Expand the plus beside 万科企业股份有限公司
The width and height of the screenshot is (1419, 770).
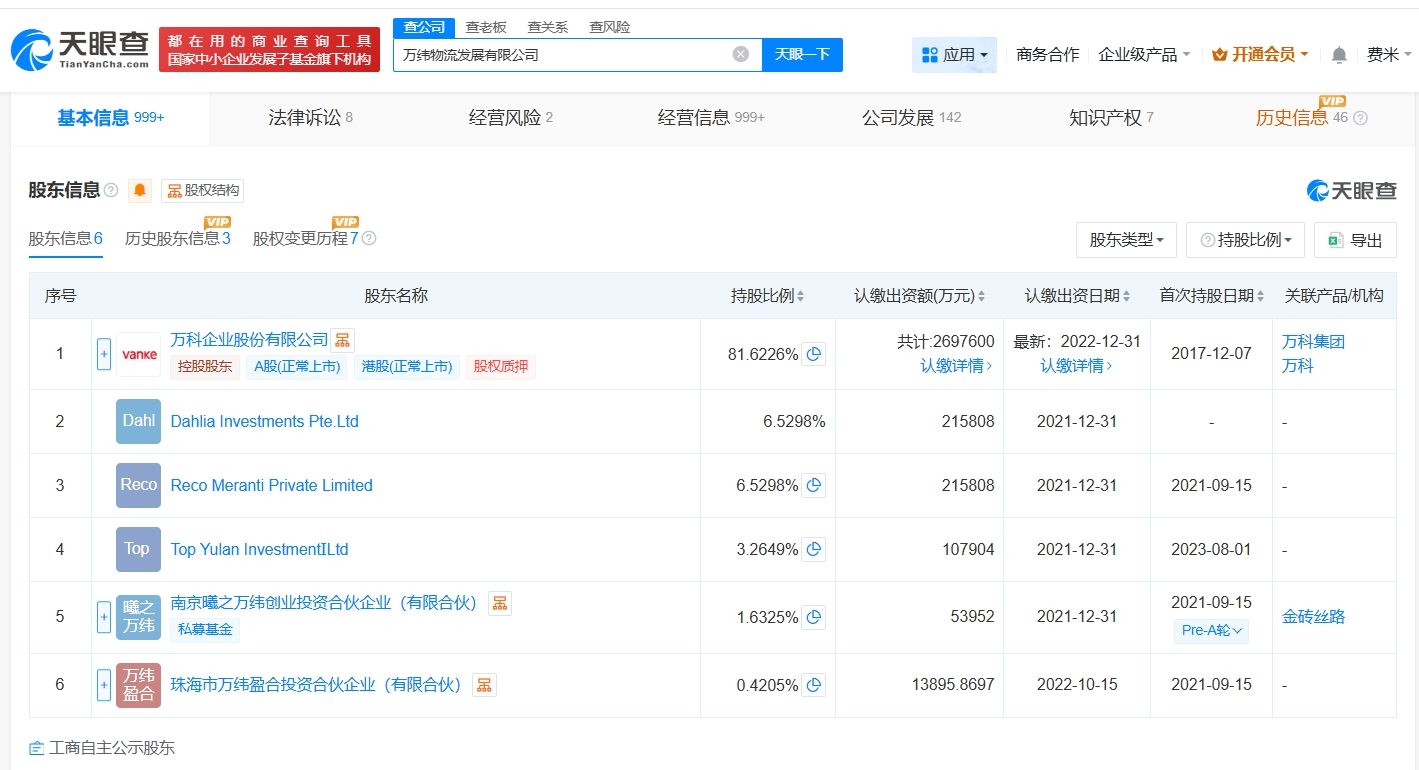(x=103, y=353)
